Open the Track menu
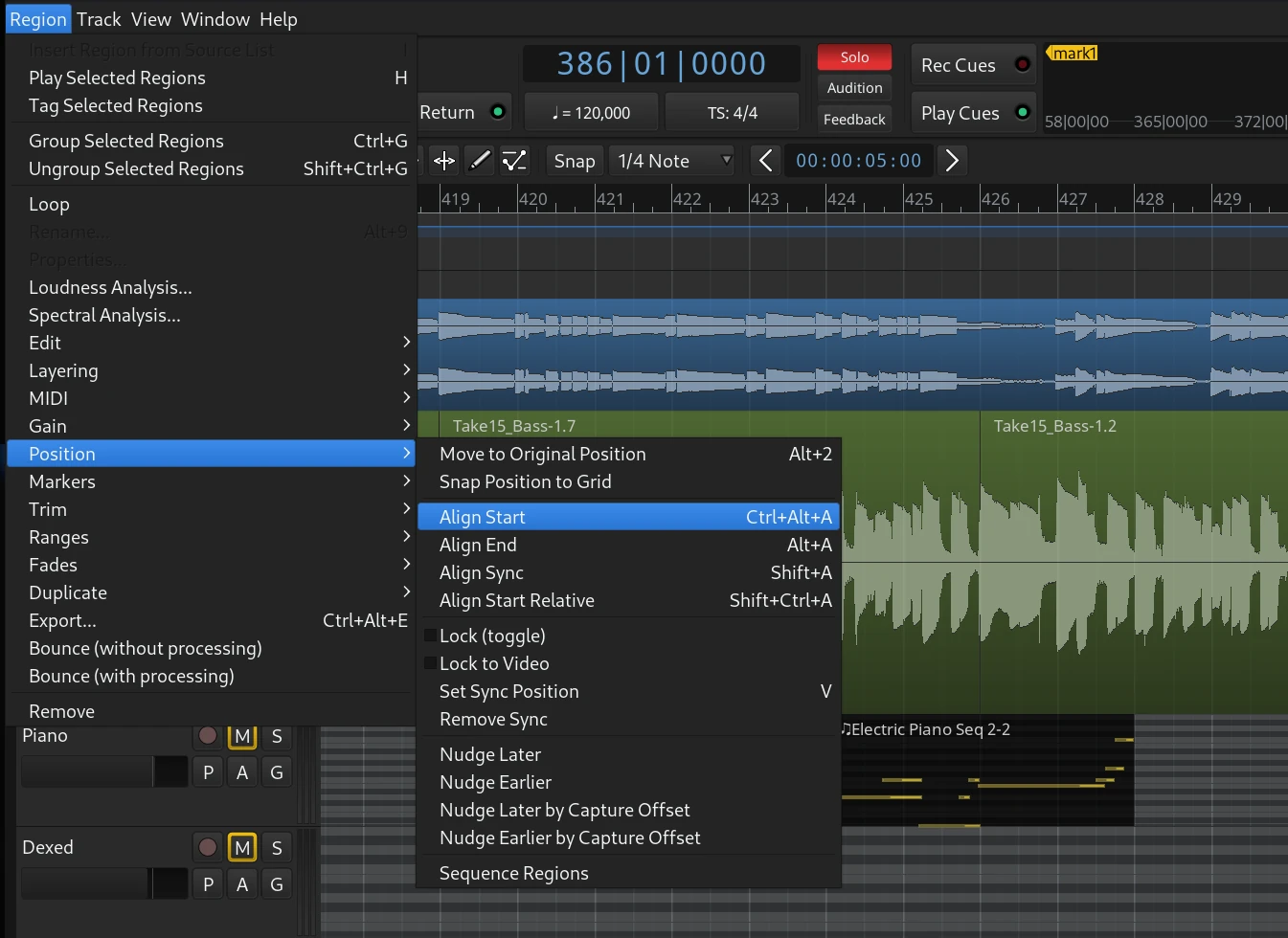Screen dimensions: 1288x938 tap(99, 19)
